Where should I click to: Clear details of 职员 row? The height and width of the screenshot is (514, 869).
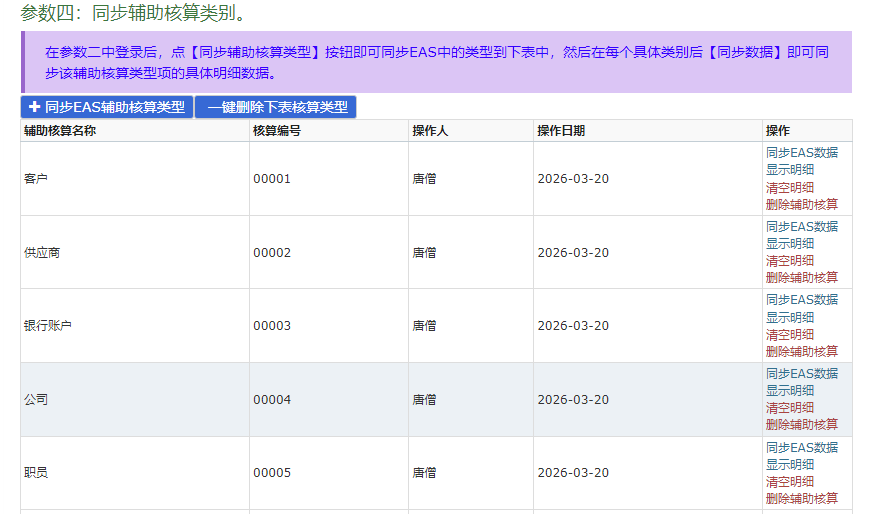789,482
